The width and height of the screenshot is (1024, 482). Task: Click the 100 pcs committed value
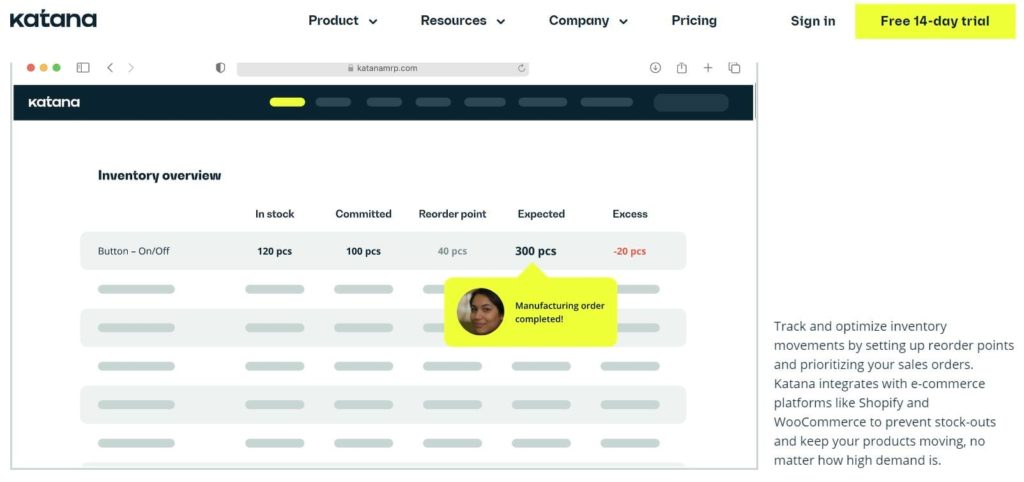[x=363, y=251]
